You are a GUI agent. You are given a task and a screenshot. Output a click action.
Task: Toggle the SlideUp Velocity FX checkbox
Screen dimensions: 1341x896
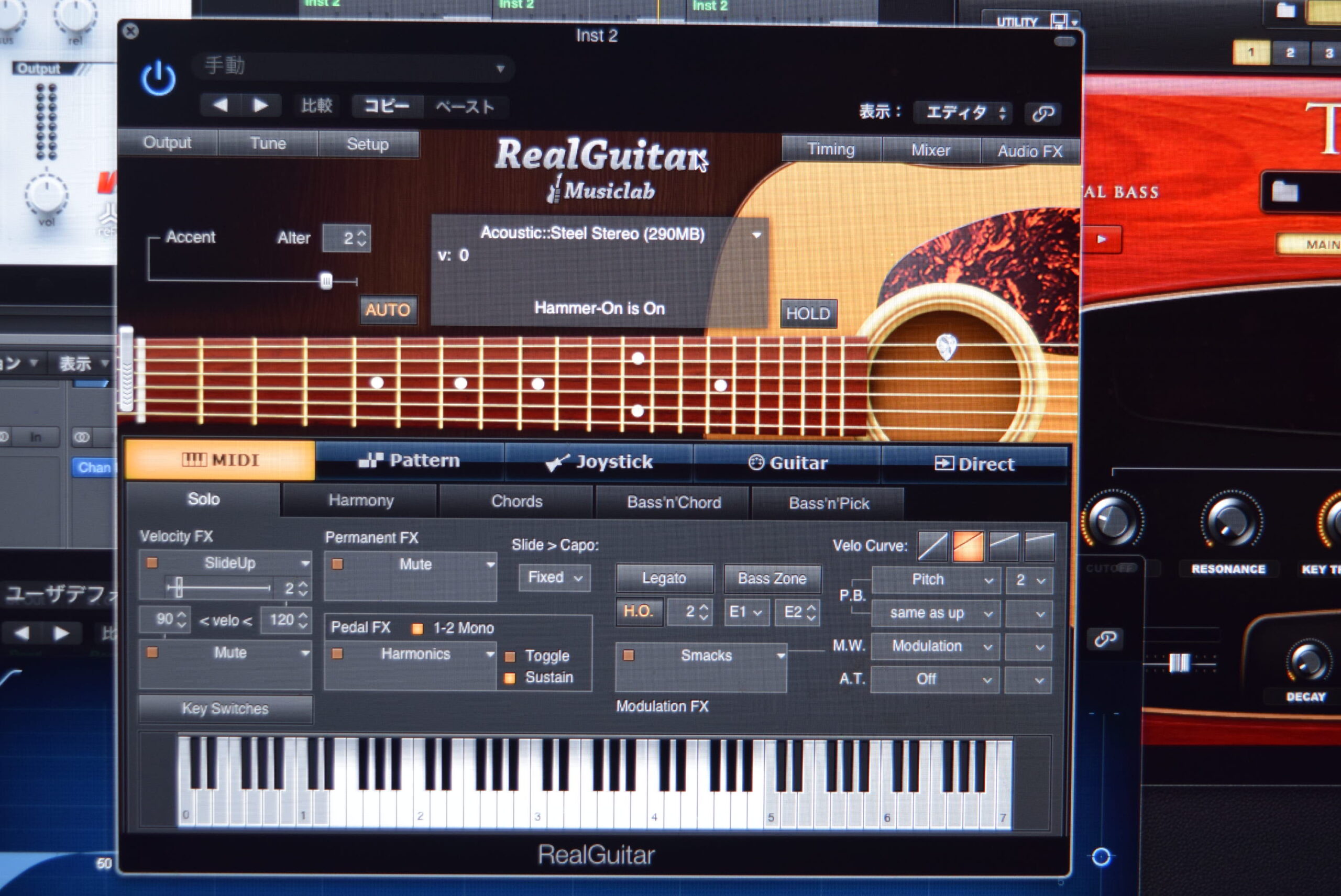(x=152, y=563)
